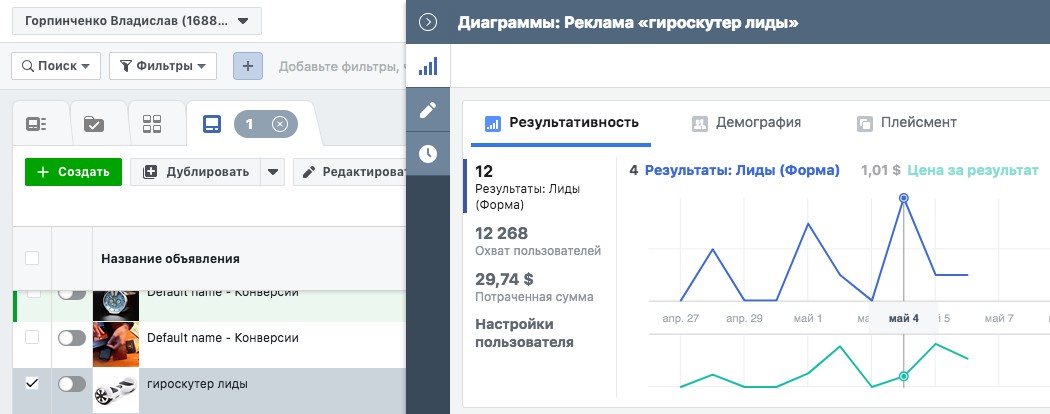This screenshot has width=1050, height=414.
Task: Click the май 4 peak point on blue line
Action: pos(903,198)
